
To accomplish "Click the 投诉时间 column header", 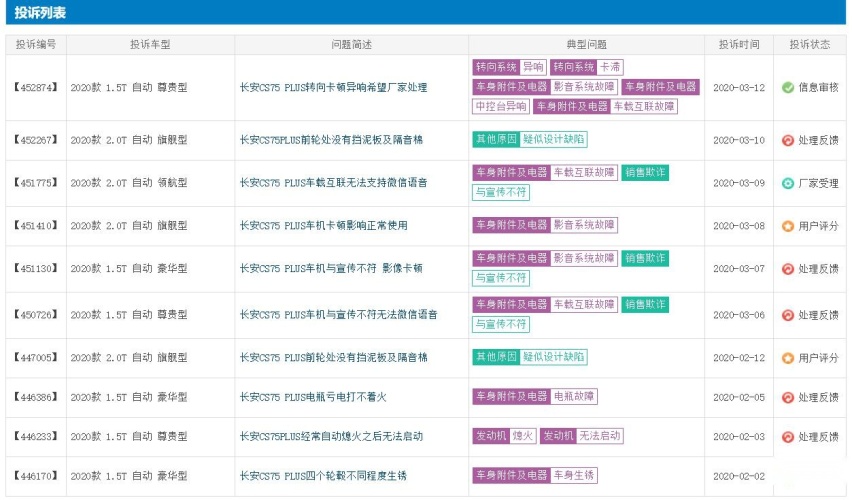I will pos(738,45).
